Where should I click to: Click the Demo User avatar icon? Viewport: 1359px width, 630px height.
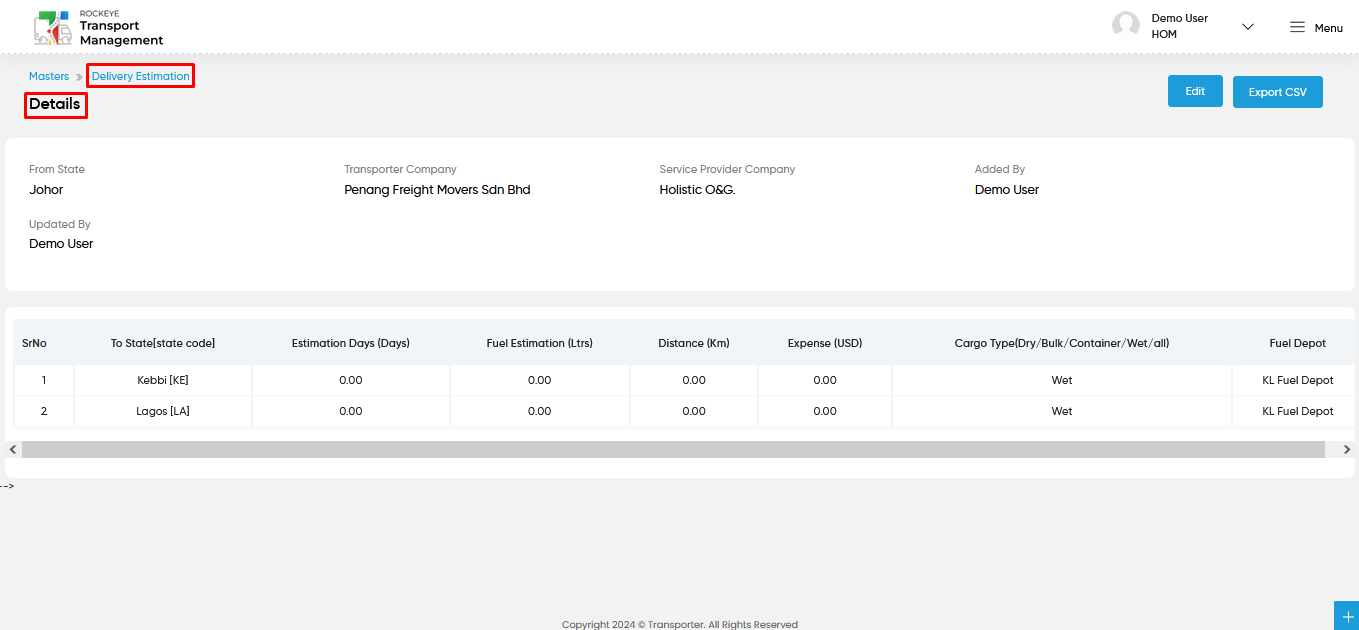tap(1126, 26)
